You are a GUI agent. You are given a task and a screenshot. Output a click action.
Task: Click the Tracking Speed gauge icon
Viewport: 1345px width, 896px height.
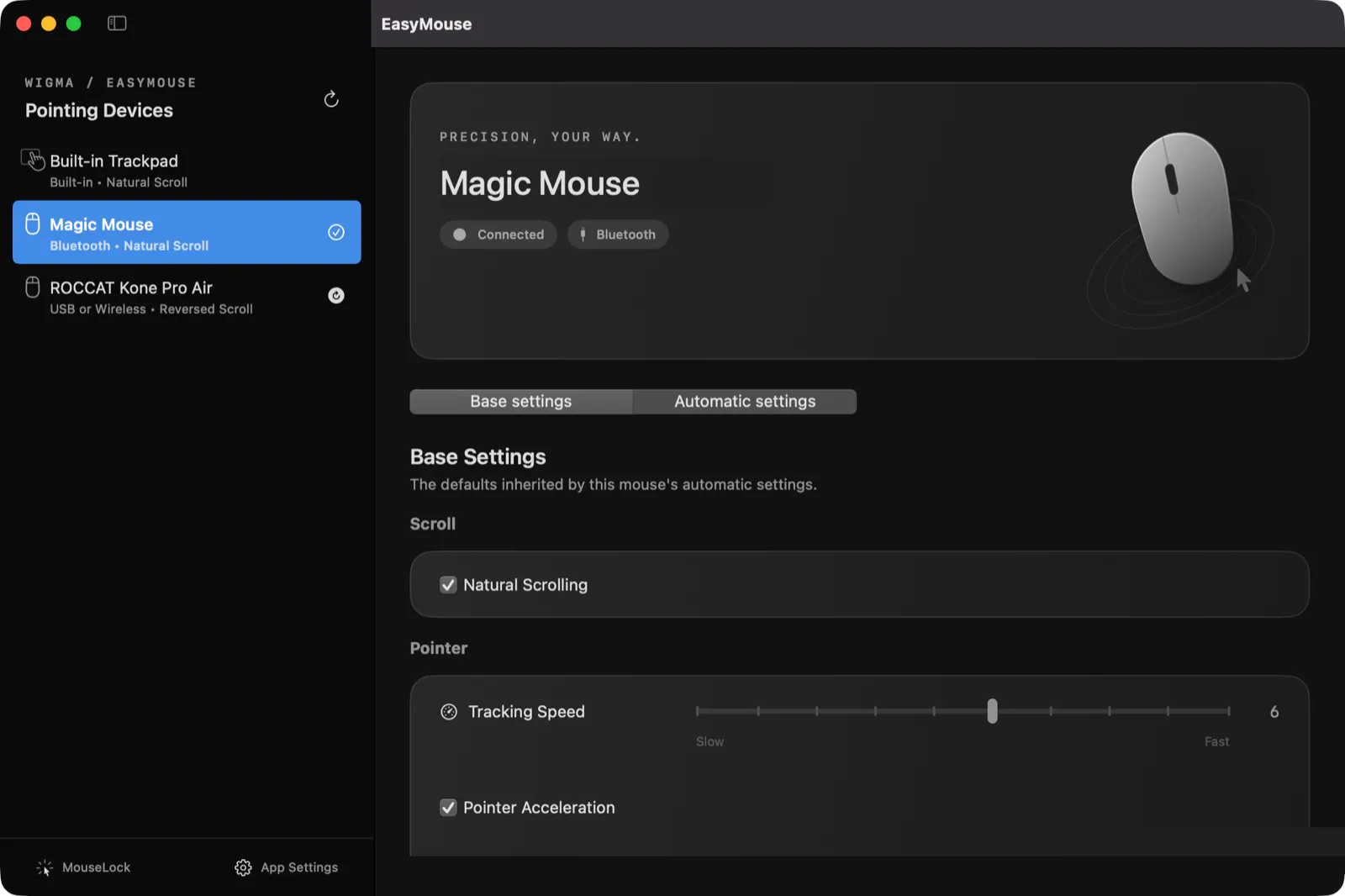tap(449, 712)
